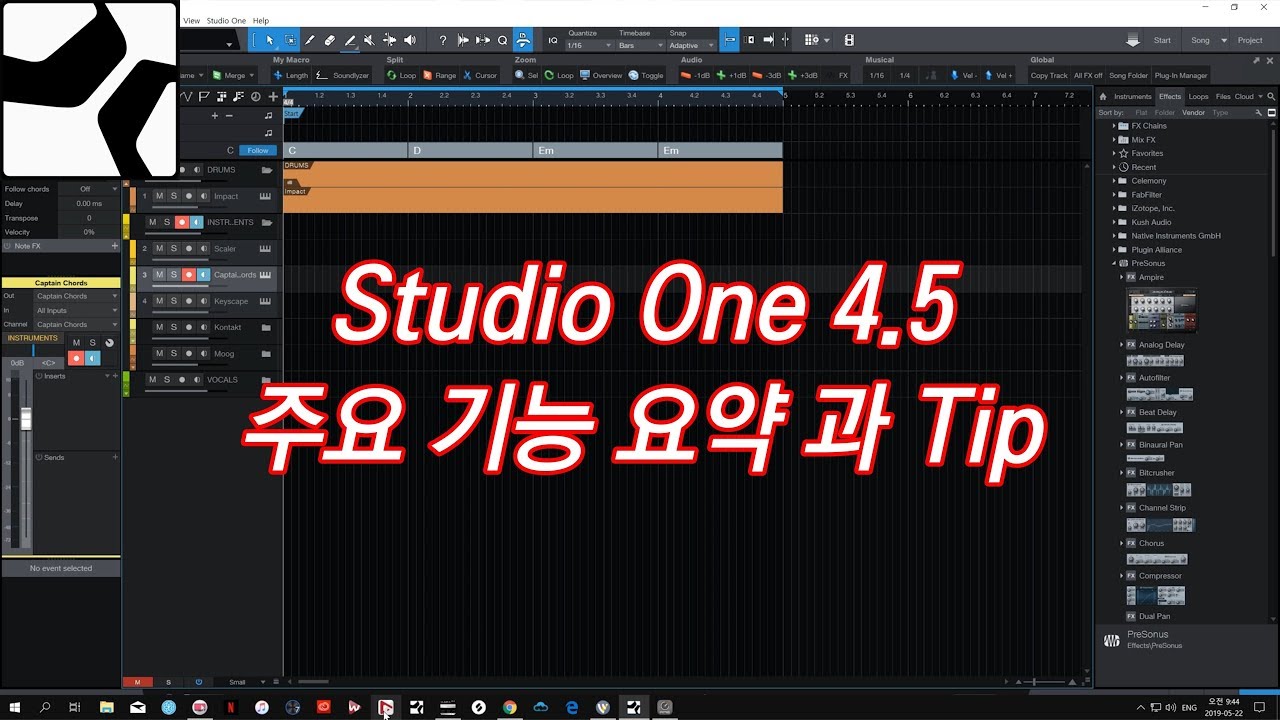Select the Paint (pencil) tool

(x=350, y=40)
